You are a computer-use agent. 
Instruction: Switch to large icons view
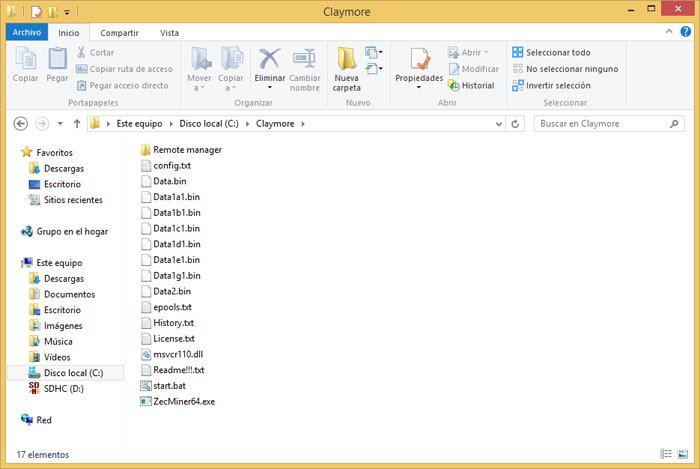683,454
